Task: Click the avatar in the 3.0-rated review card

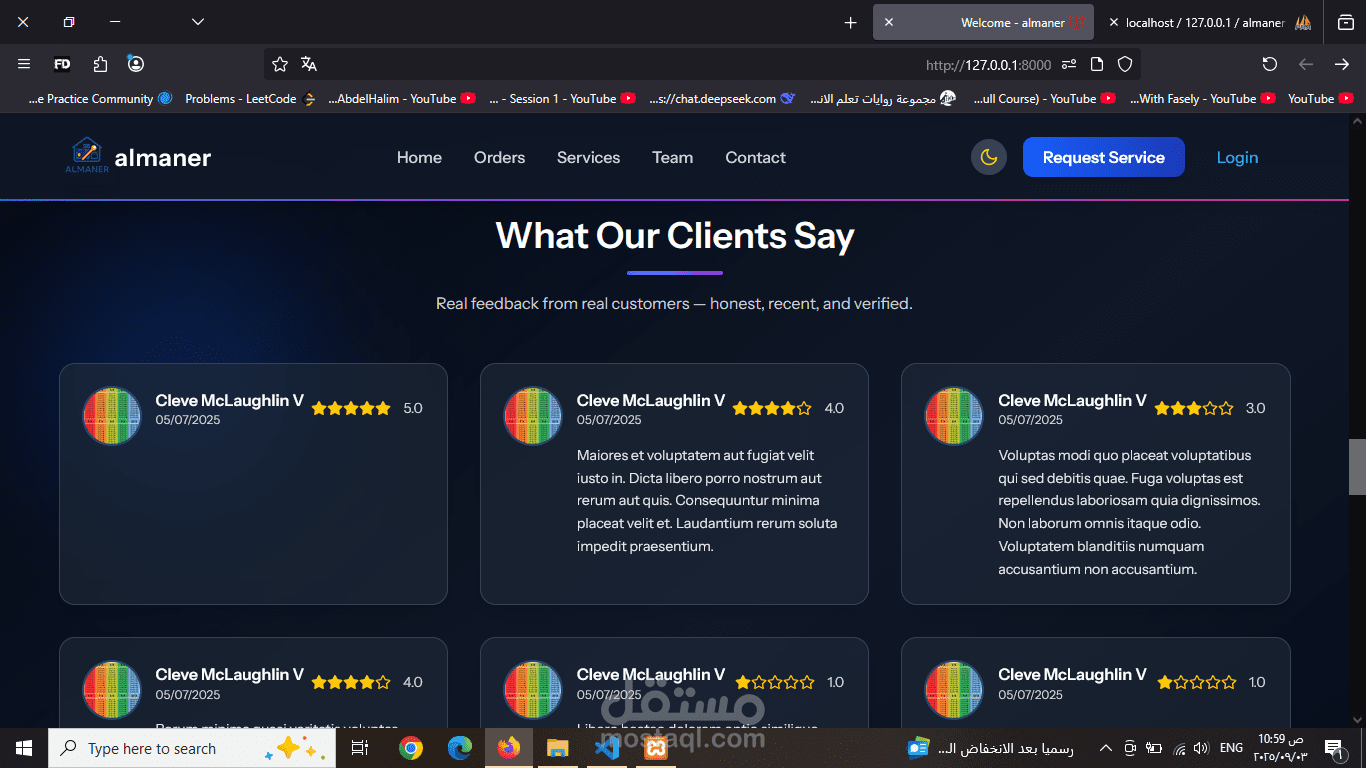Action: click(x=954, y=415)
